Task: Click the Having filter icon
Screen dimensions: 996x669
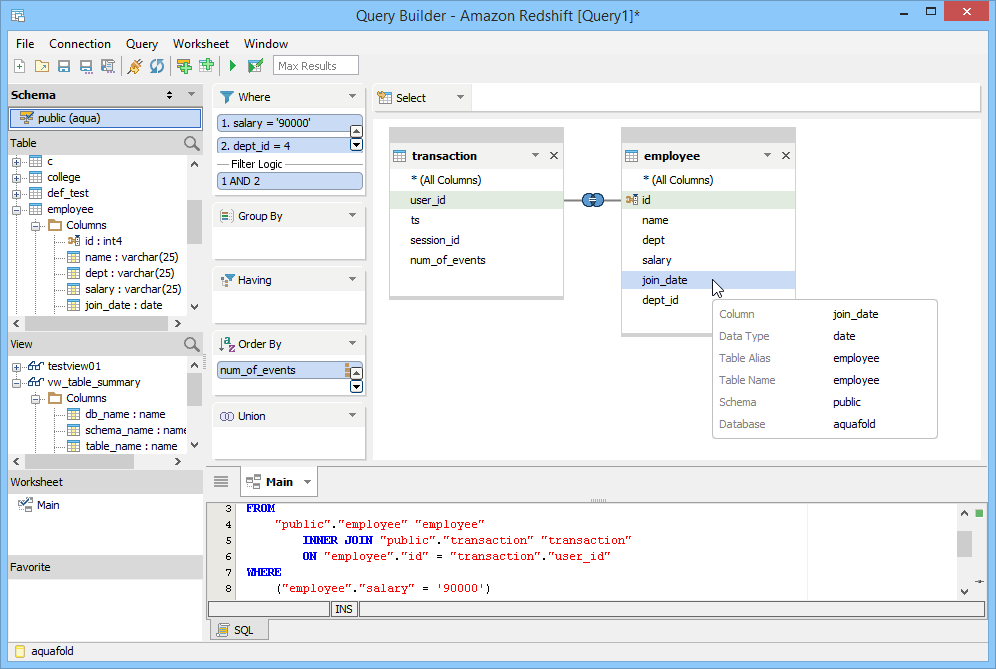Action: click(x=227, y=280)
